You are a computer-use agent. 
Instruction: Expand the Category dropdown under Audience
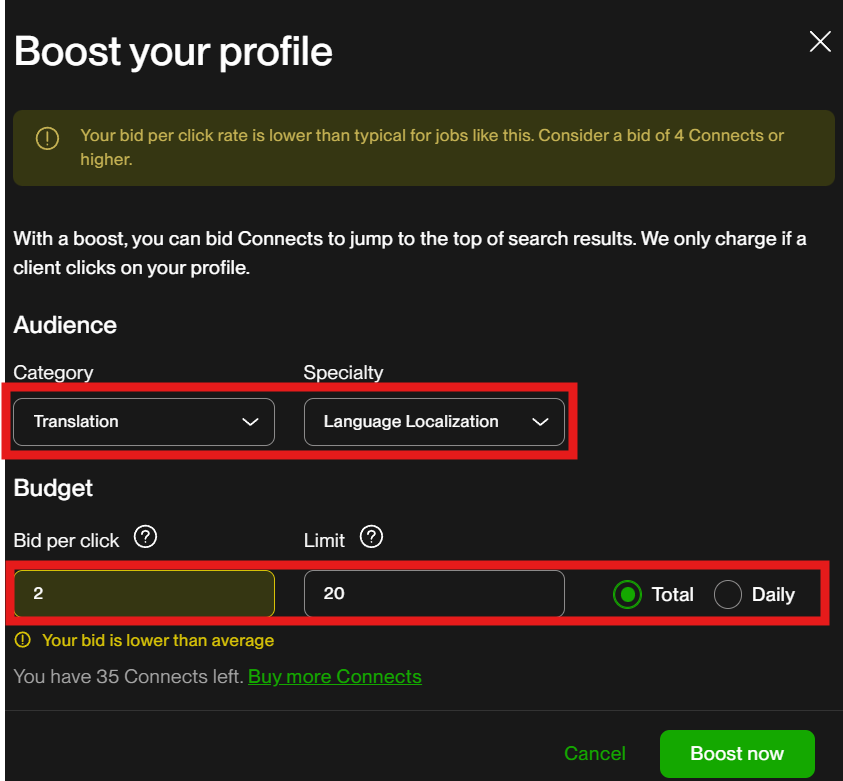tap(143, 421)
